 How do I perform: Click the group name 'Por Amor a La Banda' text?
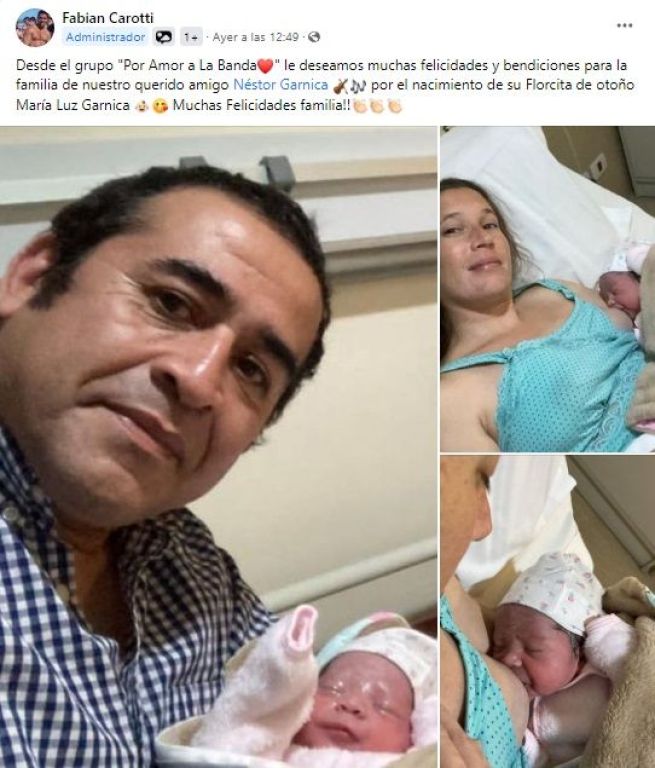click(189, 65)
